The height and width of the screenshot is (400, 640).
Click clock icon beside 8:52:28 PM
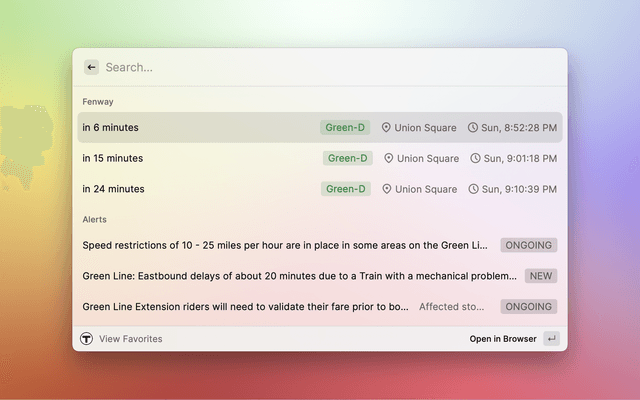pos(472,128)
